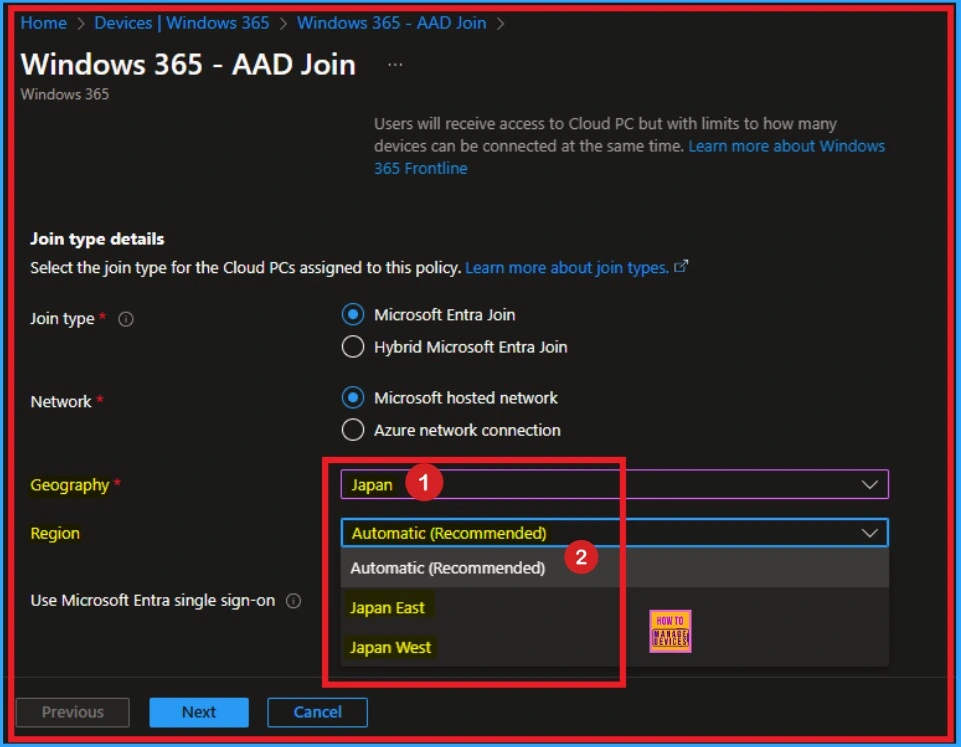The width and height of the screenshot is (961, 747).
Task: Choose Azure network connection radio button
Action: coord(352,430)
